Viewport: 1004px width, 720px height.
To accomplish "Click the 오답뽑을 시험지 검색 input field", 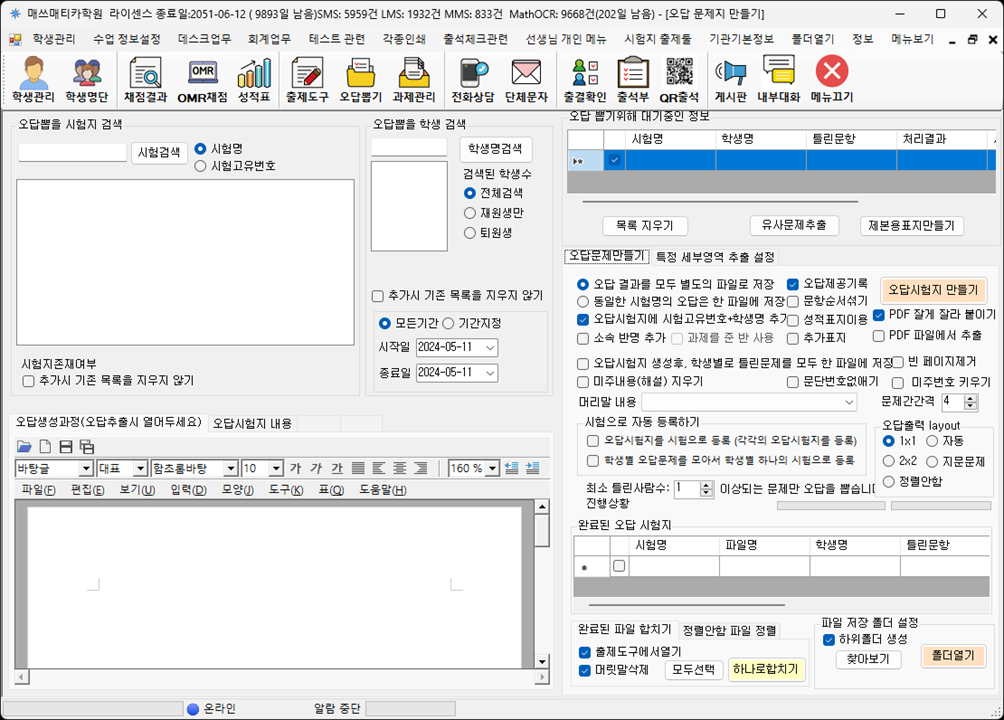I will point(72,153).
